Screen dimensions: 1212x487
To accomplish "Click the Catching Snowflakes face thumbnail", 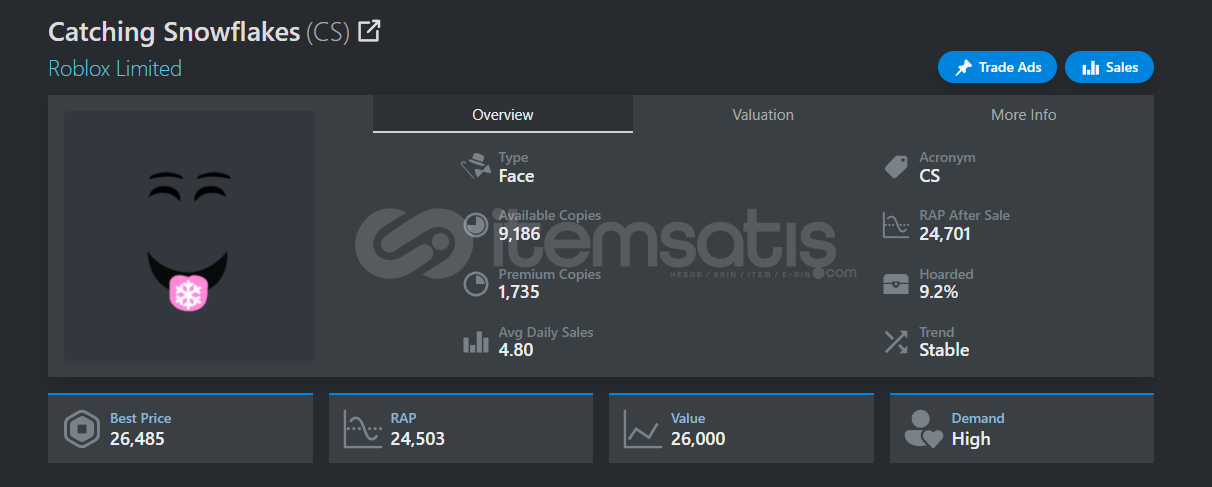I will point(189,236).
